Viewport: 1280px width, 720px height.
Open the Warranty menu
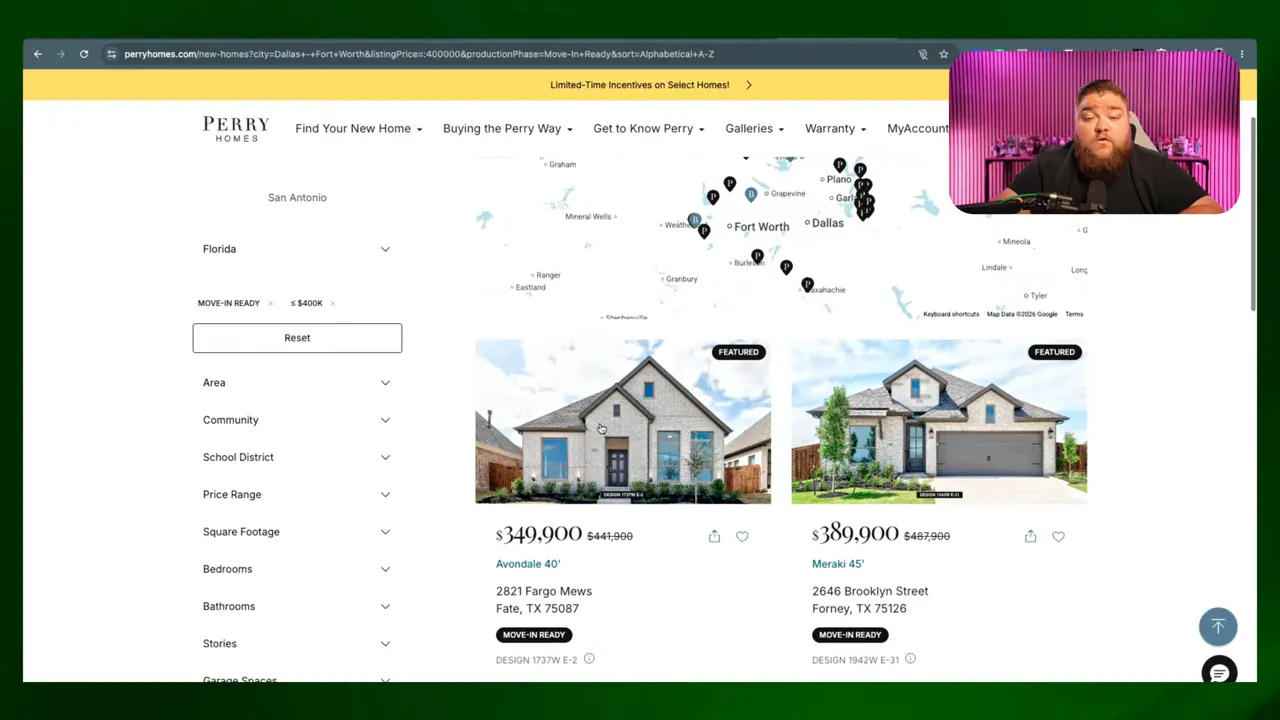pyautogui.click(x=835, y=128)
